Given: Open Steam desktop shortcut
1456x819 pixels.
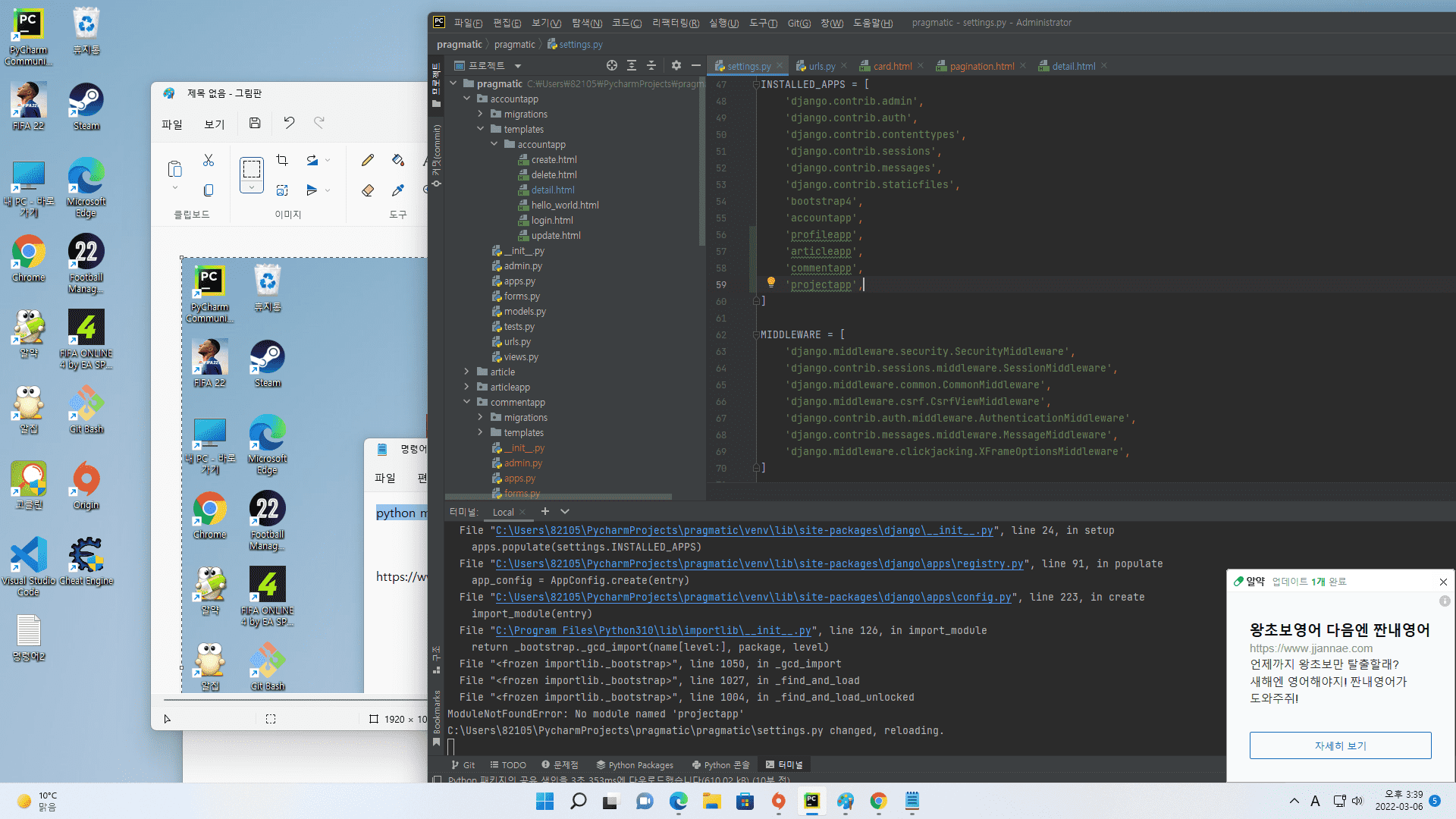Looking at the screenshot, I should (x=86, y=107).
